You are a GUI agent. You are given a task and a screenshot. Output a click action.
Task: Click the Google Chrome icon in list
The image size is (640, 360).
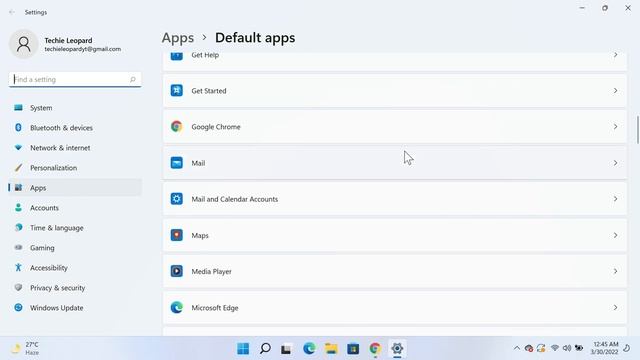click(176, 127)
